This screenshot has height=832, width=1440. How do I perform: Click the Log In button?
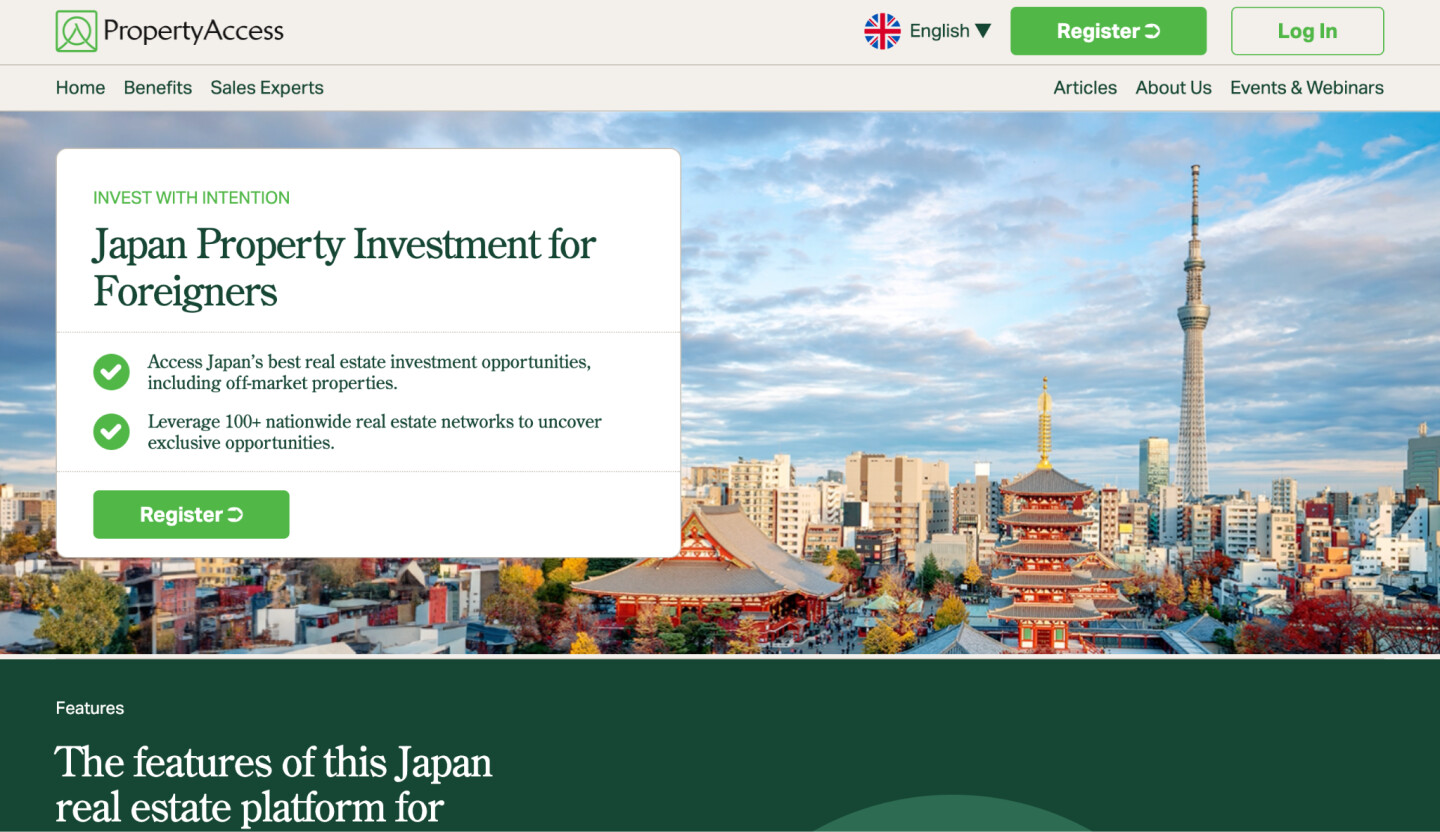click(1307, 31)
